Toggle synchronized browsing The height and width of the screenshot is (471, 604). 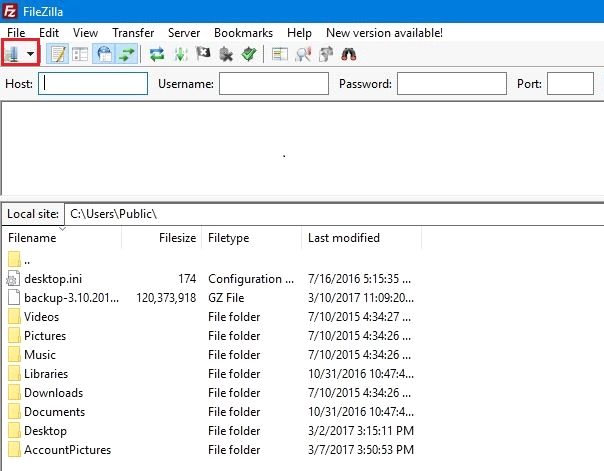[x=326, y=54]
